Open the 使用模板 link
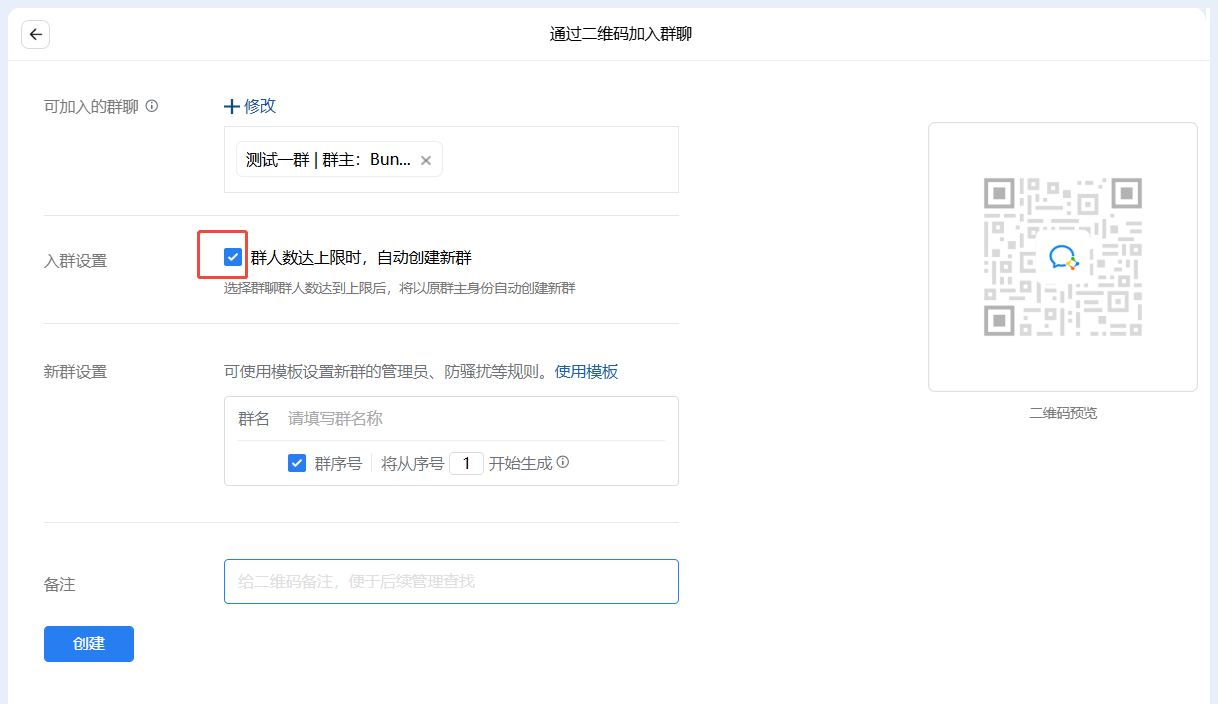This screenshot has width=1218, height=704. click(586, 372)
